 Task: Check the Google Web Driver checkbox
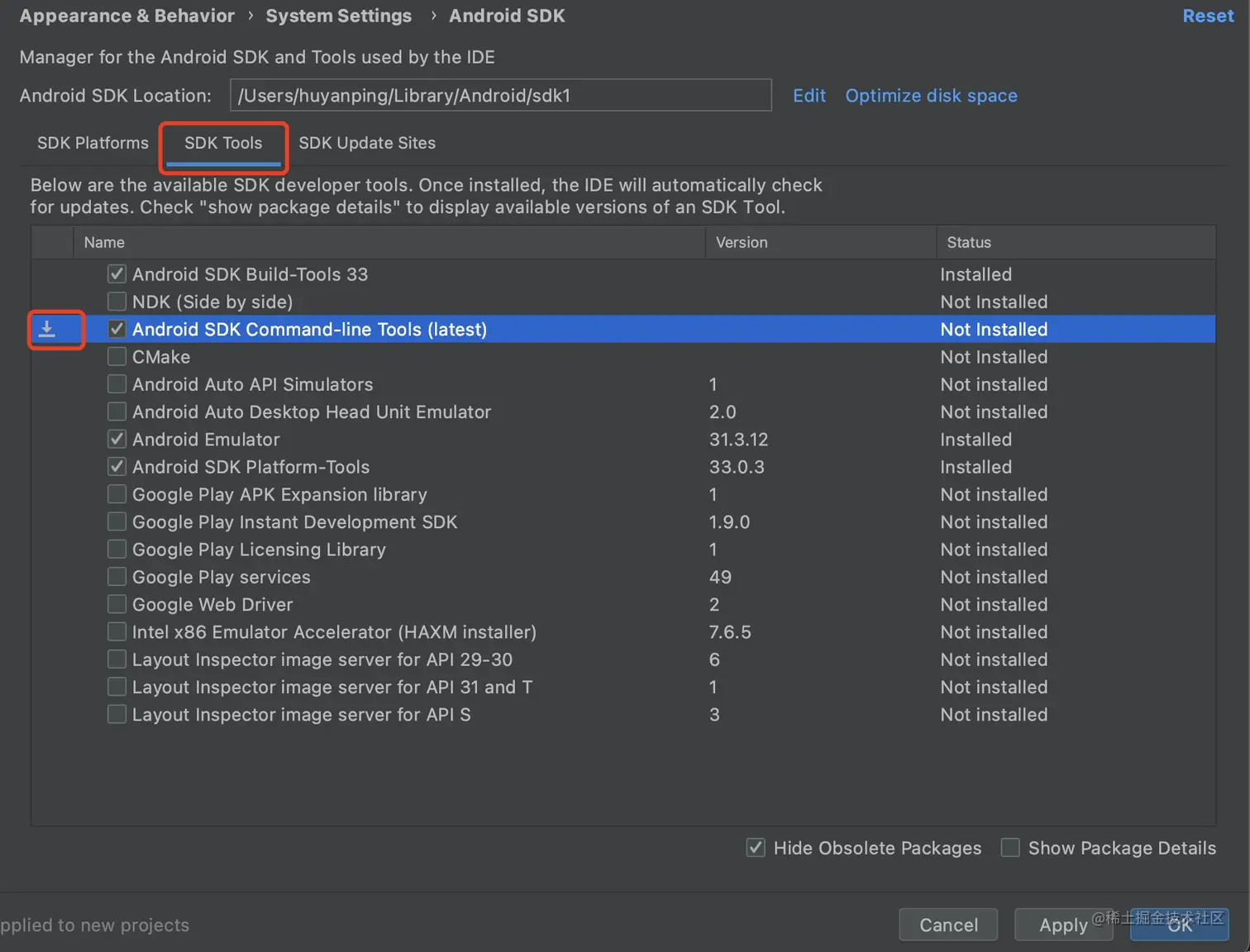[117, 604]
